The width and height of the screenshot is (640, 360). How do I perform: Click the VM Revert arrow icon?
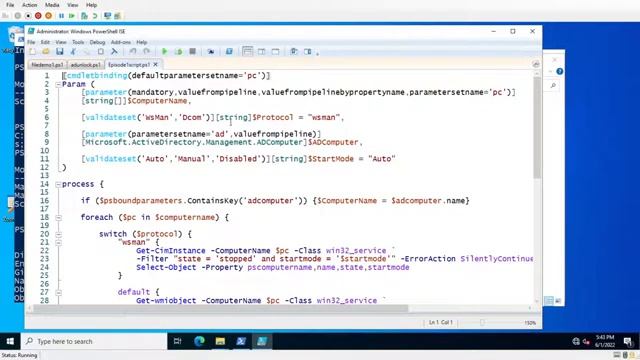tap(95, 16)
